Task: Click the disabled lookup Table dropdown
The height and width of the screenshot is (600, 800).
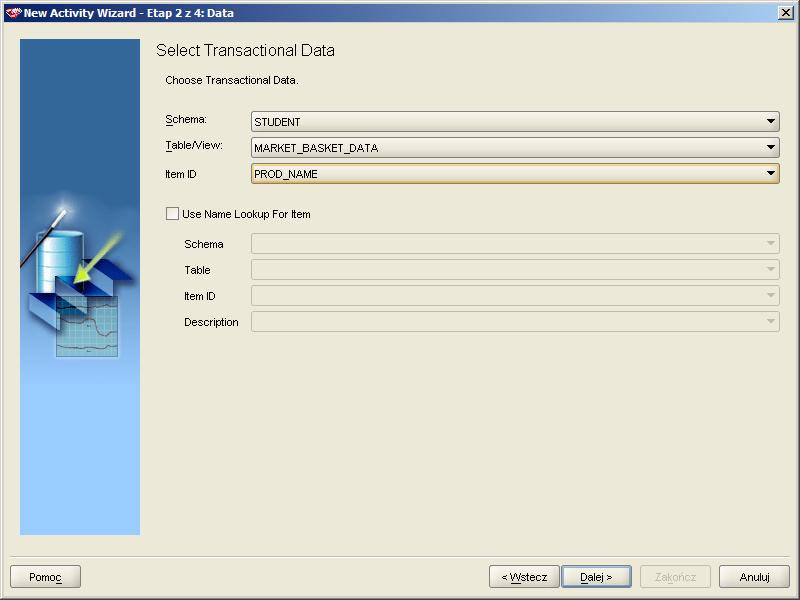Action: 515,269
